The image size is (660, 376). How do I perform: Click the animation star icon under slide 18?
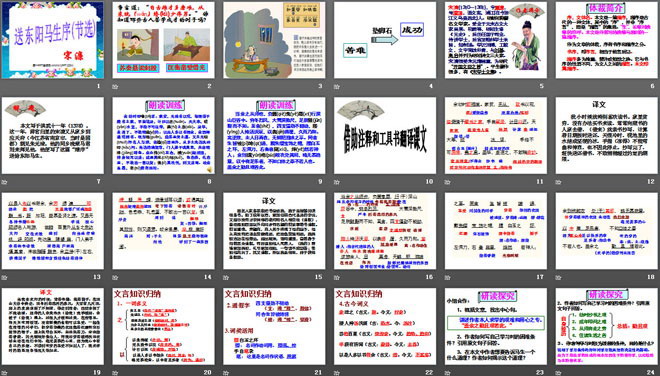tap(558, 277)
